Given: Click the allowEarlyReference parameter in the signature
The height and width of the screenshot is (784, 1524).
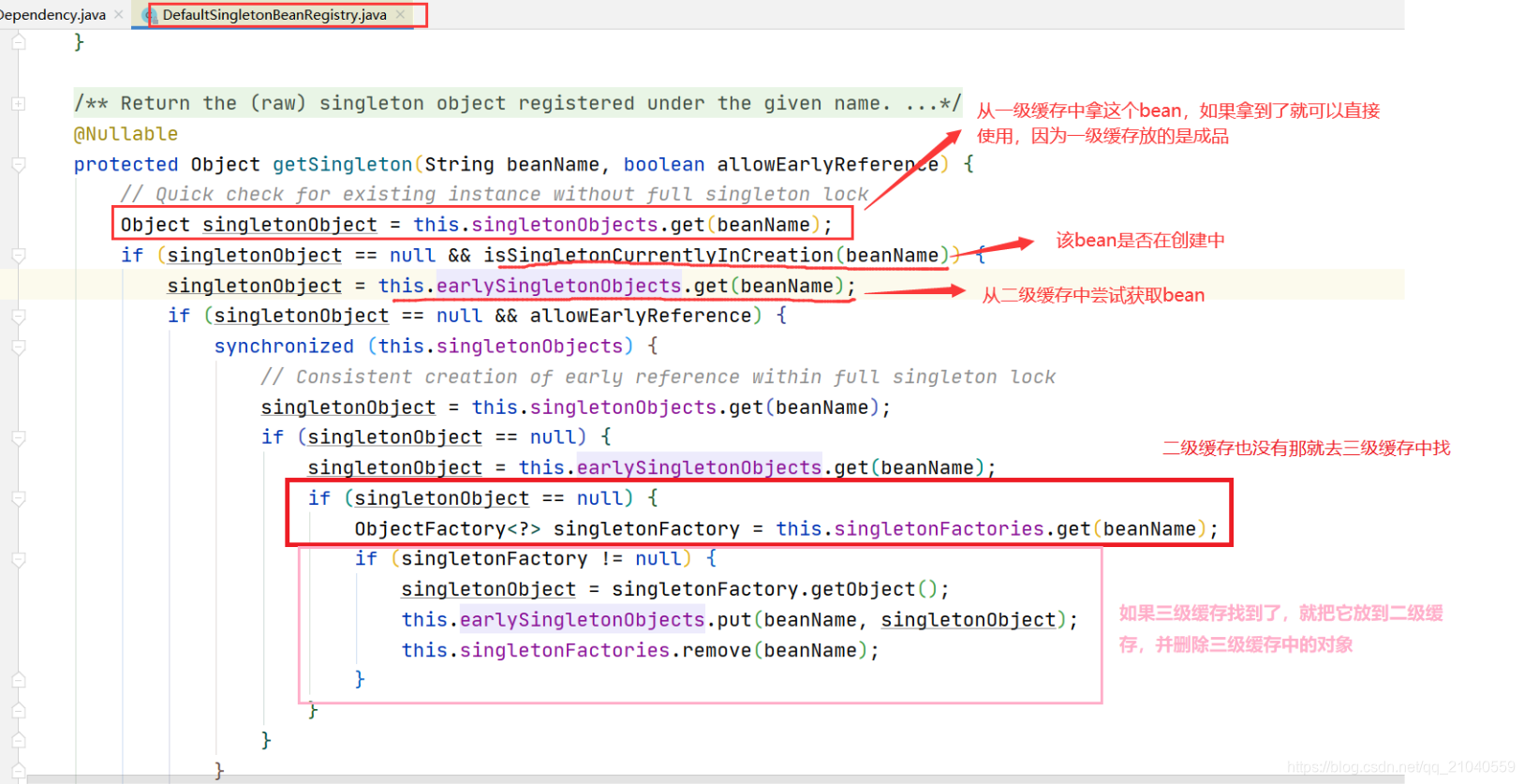Looking at the screenshot, I should pos(827,164).
